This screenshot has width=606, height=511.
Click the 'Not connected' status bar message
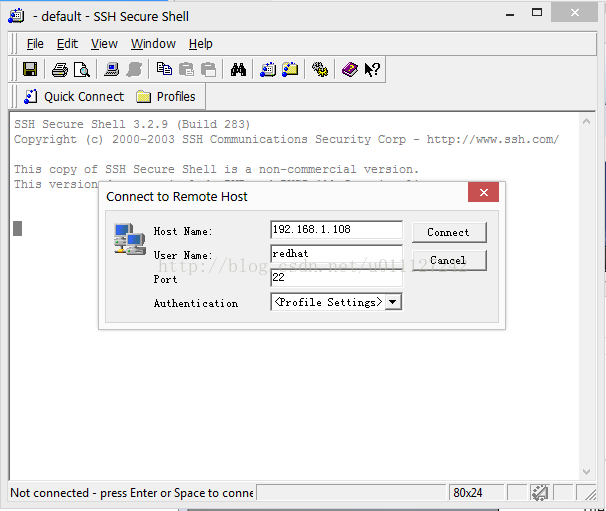[131, 493]
